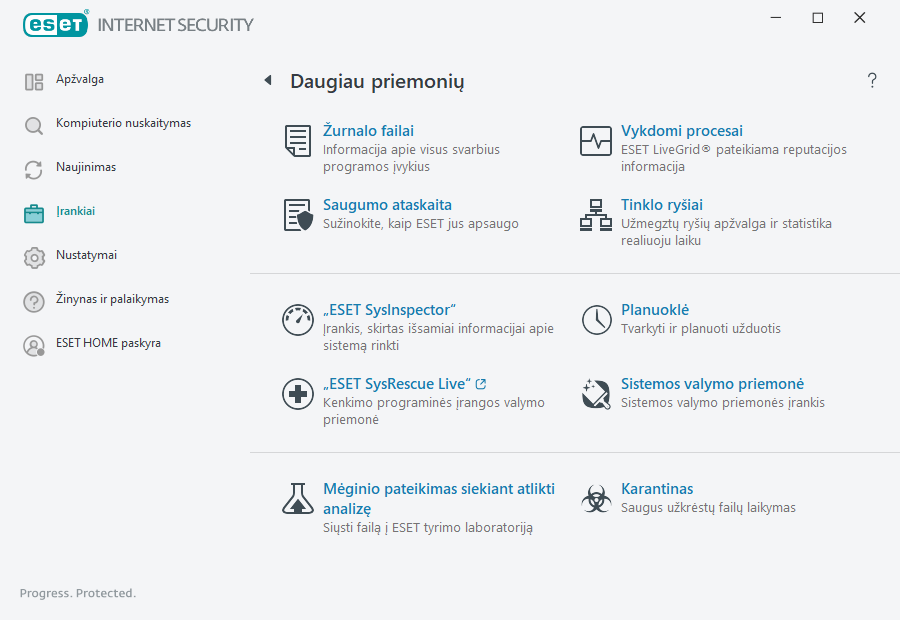Collapse back from Daugiau priemonių view
Image resolution: width=900 pixels, height=620 pixels.
click(267, 79)
